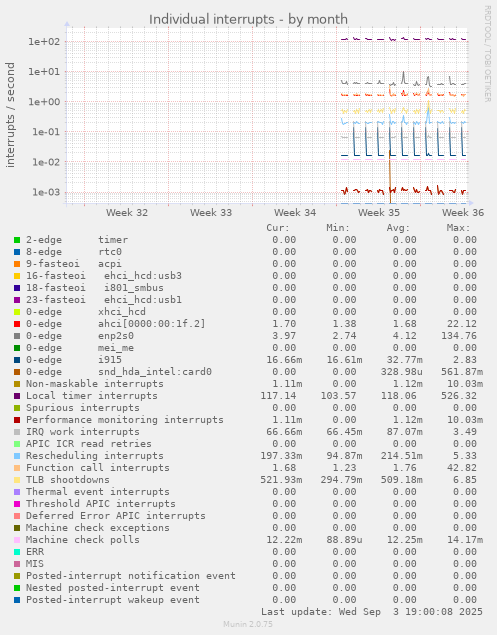The image size is (497, 635).
Task: Click the Cur column header
Action: 278,228
